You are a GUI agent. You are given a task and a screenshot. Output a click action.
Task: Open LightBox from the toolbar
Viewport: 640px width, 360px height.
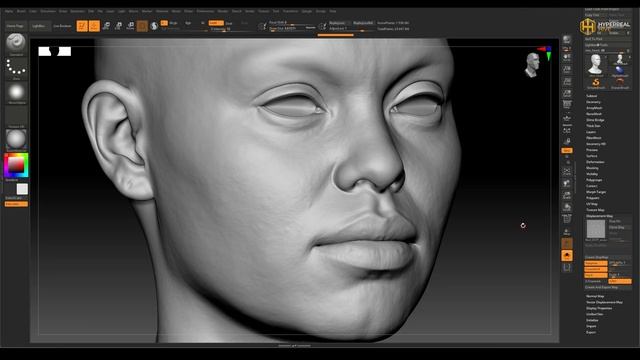click(x=39, y=26)
